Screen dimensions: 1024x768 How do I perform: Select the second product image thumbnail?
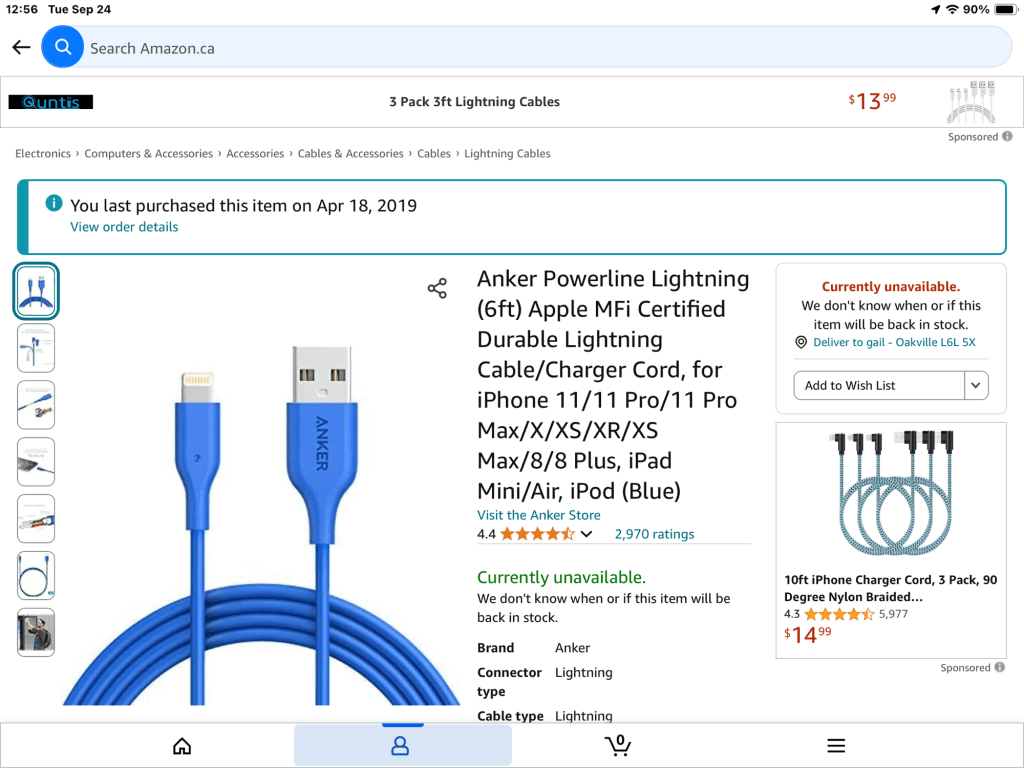[x=36, y=348]
